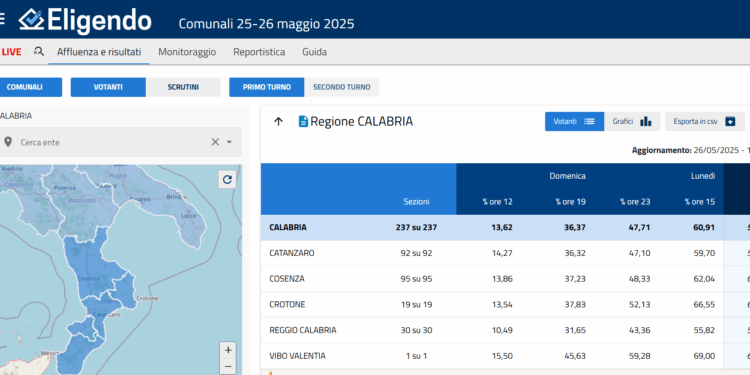
Task: Open the search icon next to LIVE
Action: (38, 52)
